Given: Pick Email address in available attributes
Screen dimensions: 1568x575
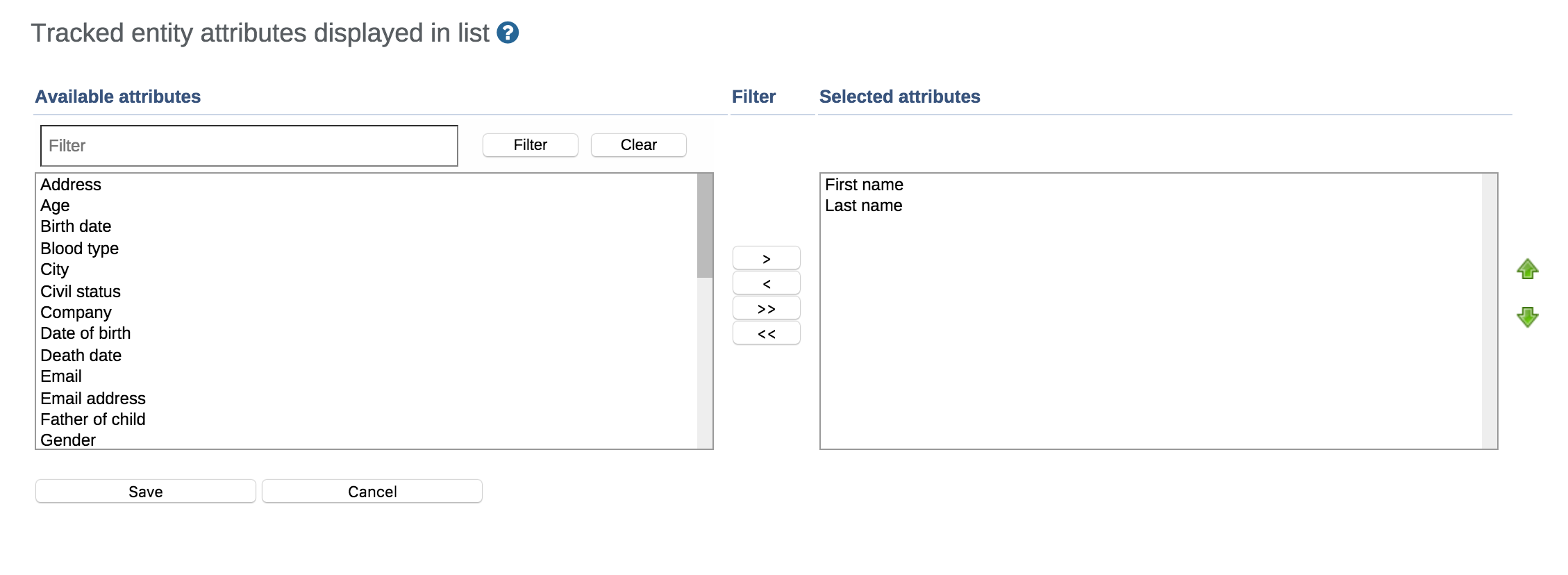Looking at the screenshot, I should pyautogui.click(x=93, y=399).
